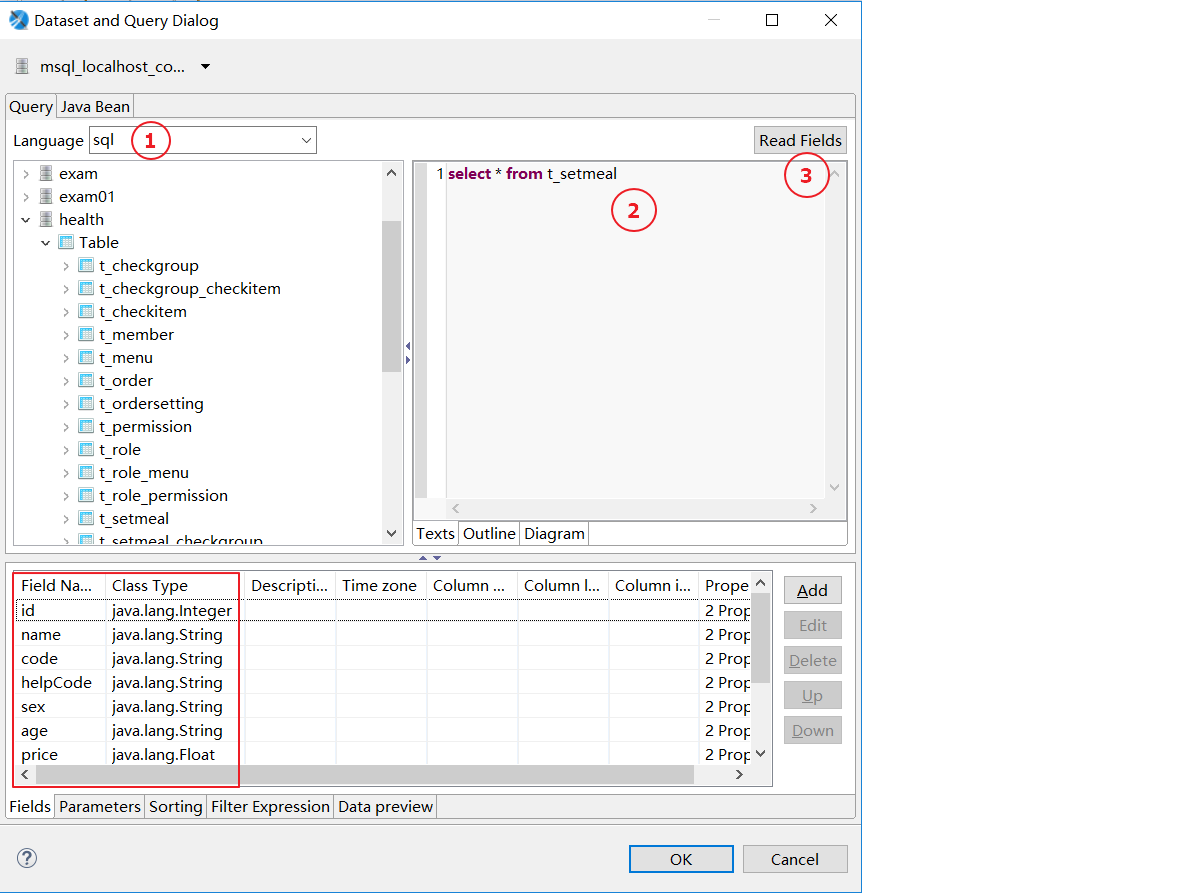
Task: Collapse the Table folder node
Action: (46, 243)
